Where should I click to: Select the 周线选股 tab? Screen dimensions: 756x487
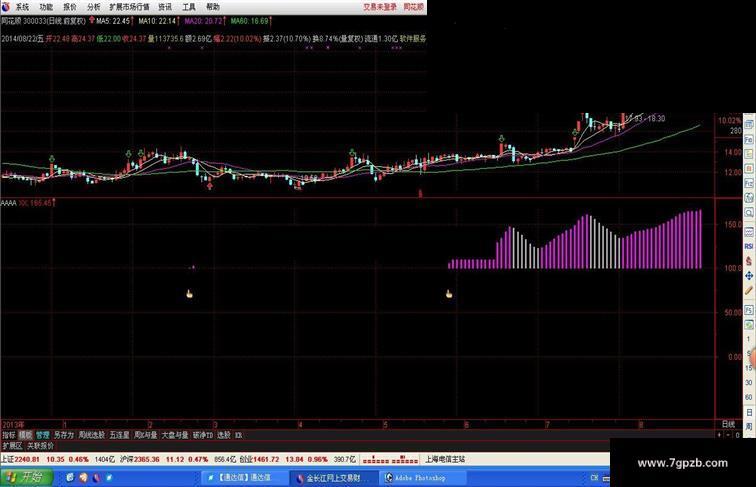pos(92,435)
